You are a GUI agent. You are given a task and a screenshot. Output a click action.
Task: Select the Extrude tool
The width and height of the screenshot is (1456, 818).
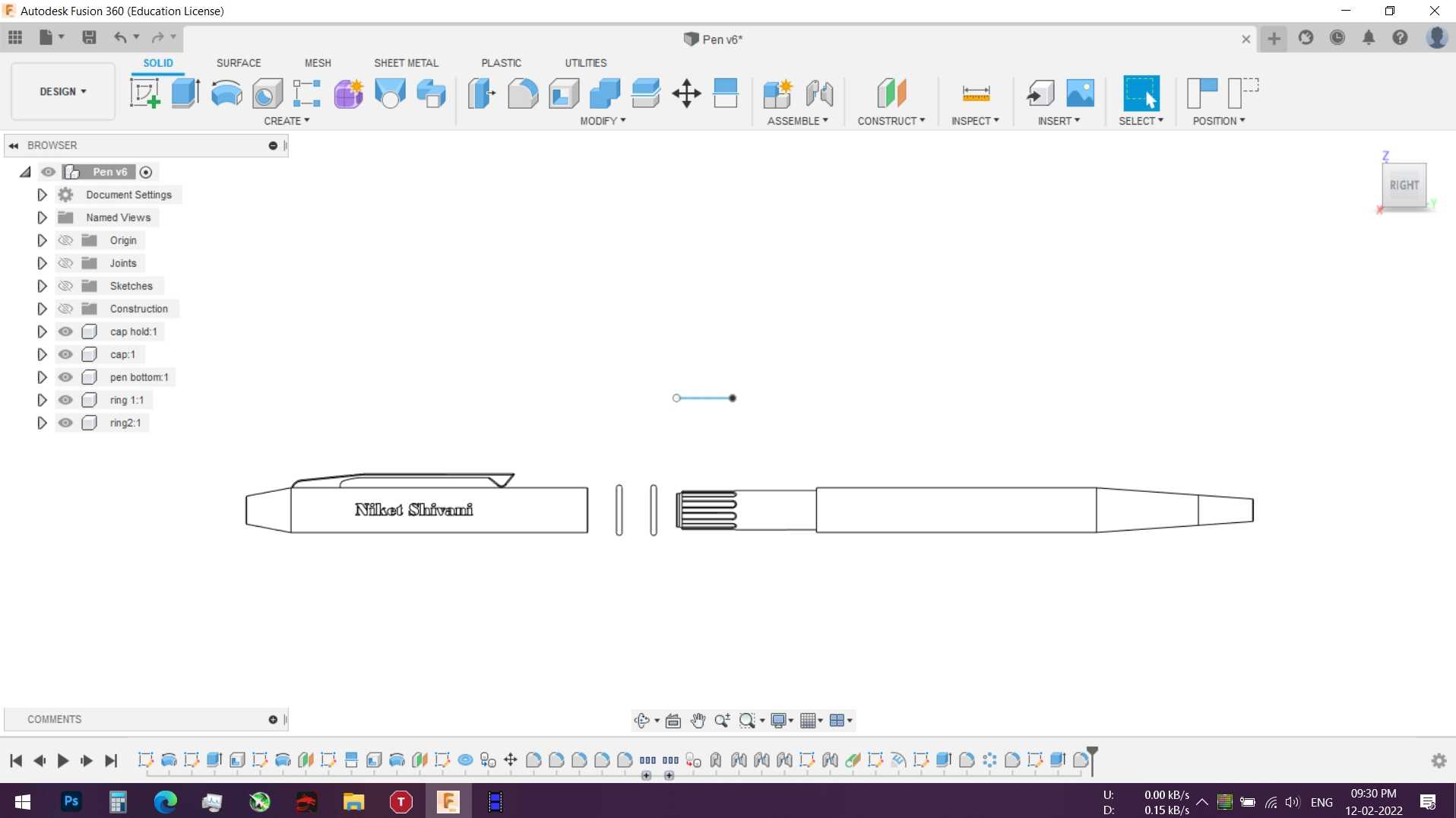(x=185, y=94)
